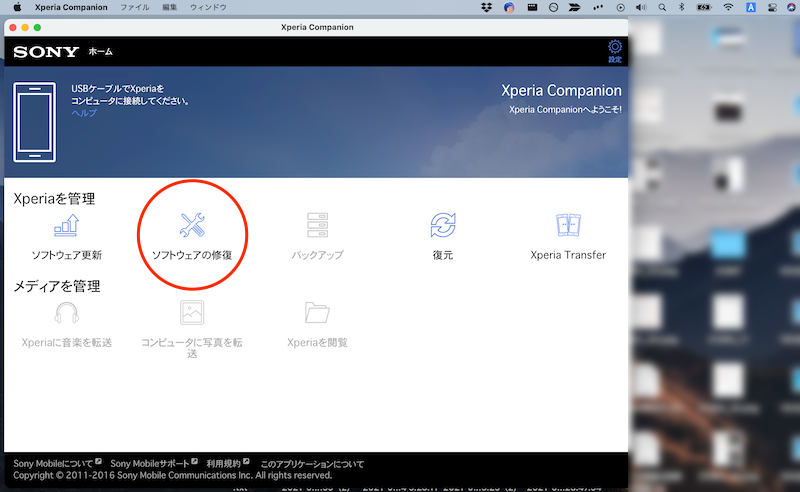Open the Sony Mobileについて link
The width and height of the screenshot is (800, 492).
54,464
